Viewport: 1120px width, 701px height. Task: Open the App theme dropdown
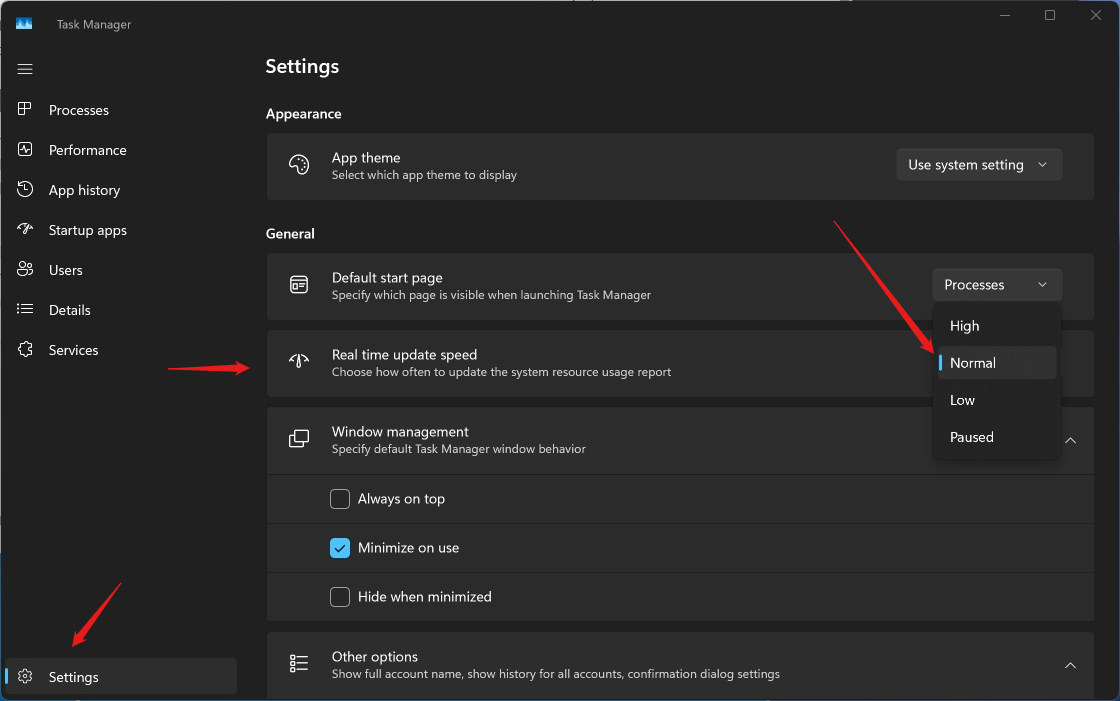point(978,165)
